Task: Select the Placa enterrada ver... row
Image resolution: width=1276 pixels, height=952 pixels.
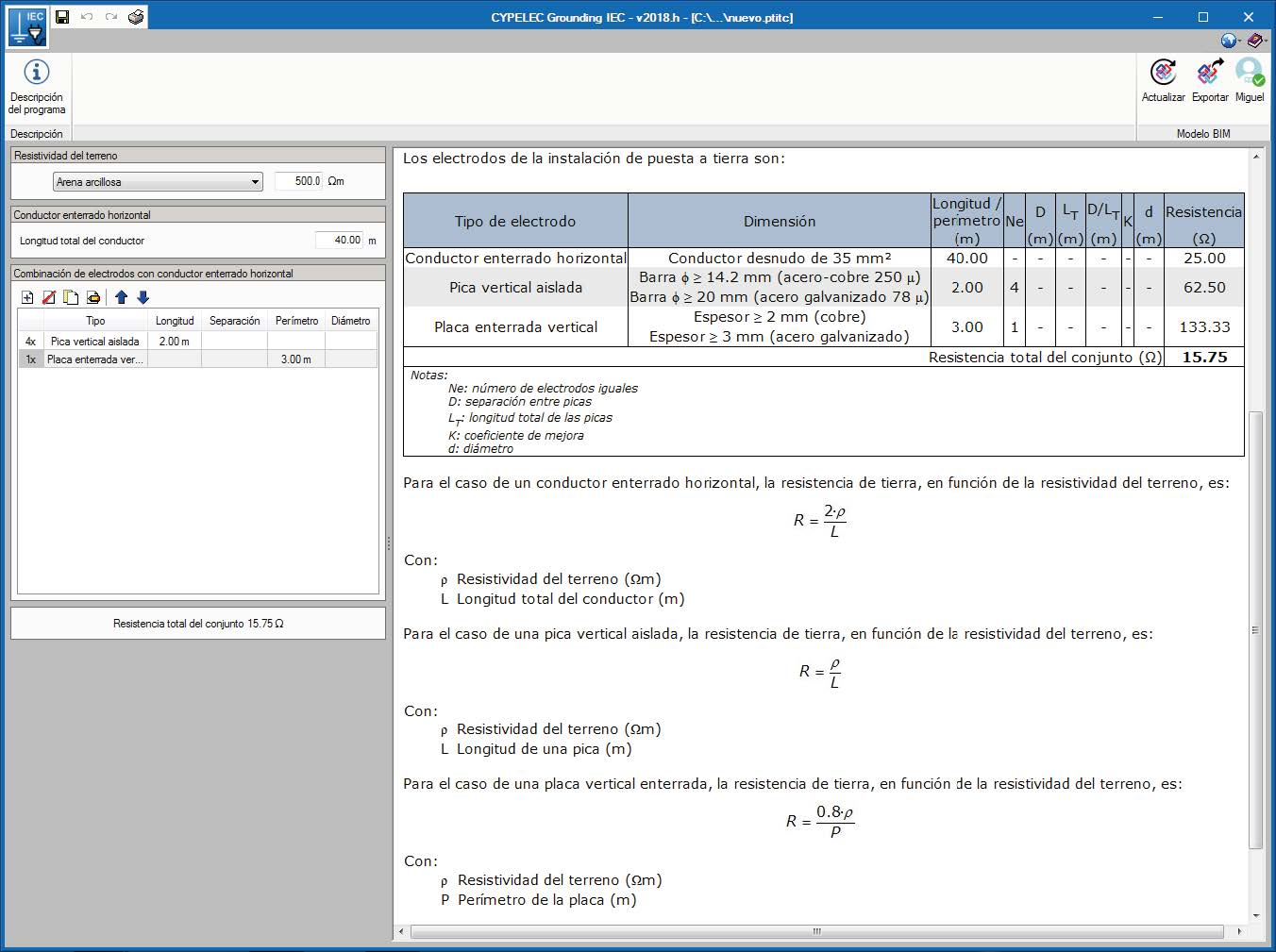Action: coord(197,359)
